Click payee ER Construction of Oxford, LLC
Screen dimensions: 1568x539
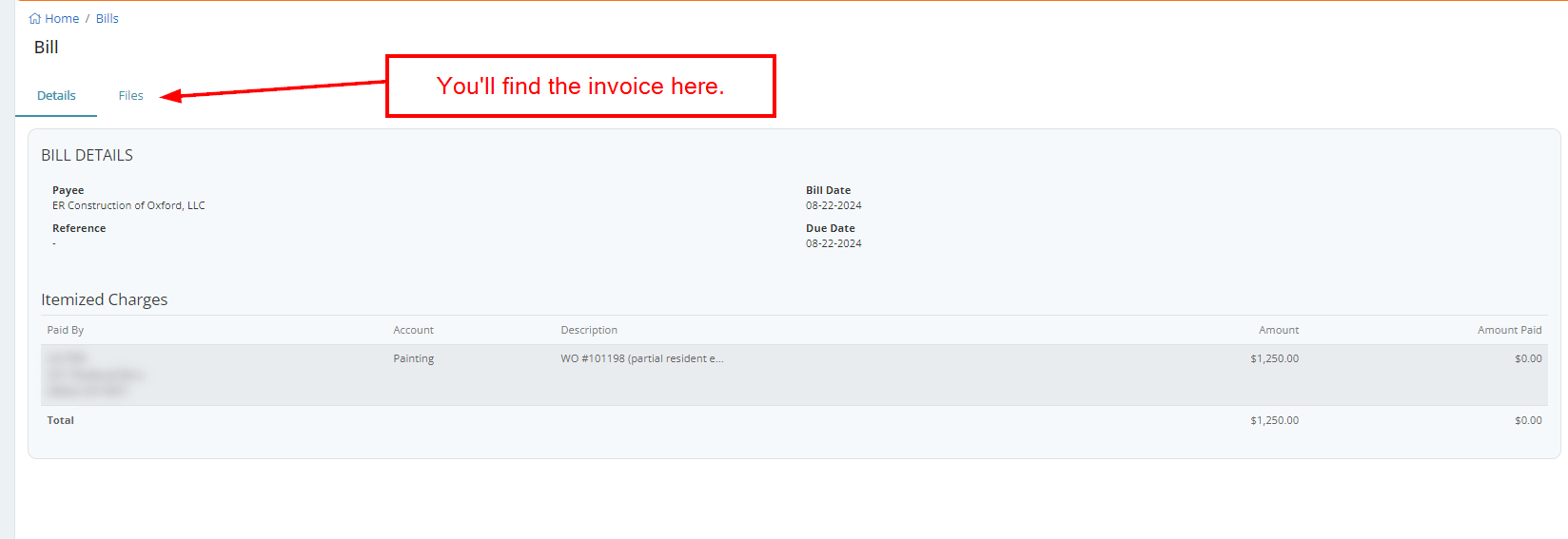click(128, 205)
